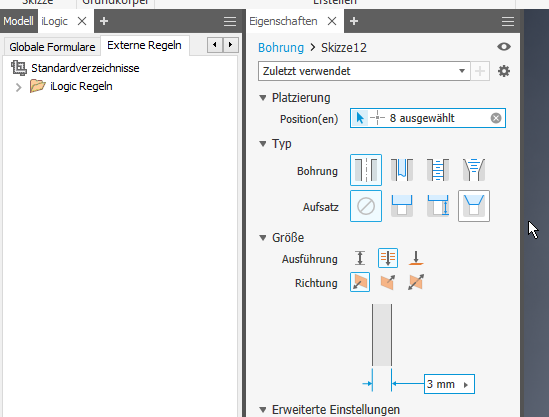The height and width of the screenshot is (417, 549).
Task: Open iLogic panel hamburger menu
Action: click(x=230, y=21)
